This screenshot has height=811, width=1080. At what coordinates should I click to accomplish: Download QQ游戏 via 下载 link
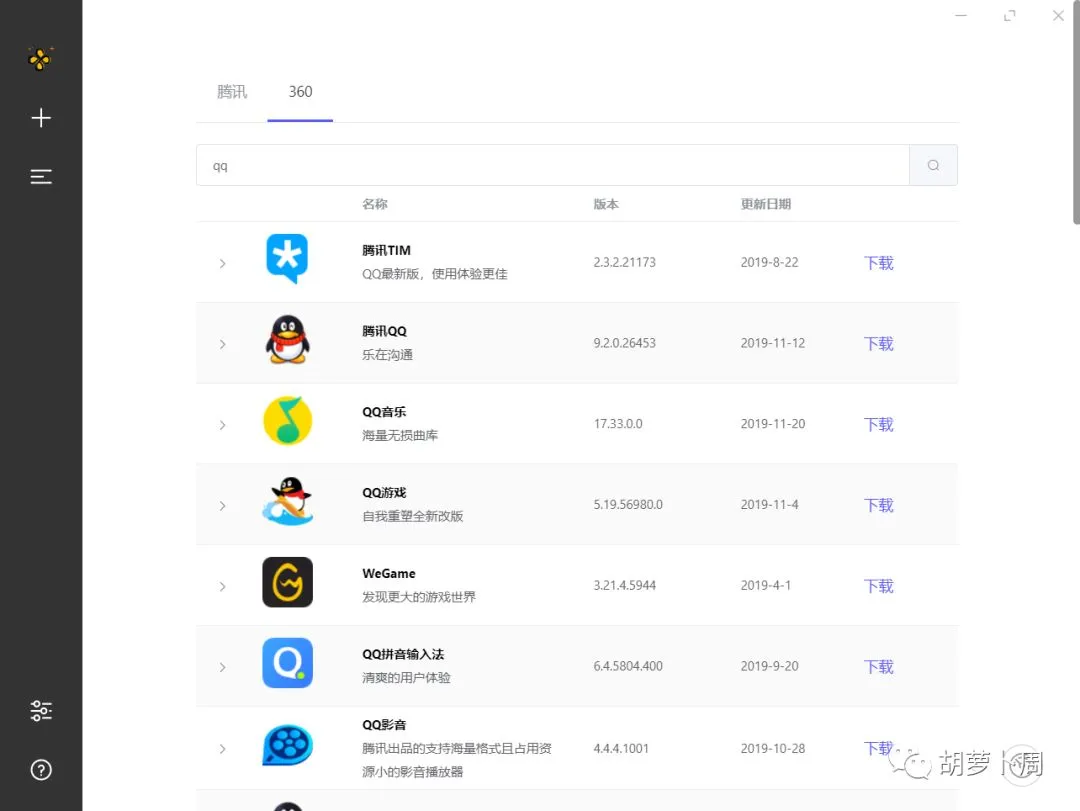[x=879, y=505]
